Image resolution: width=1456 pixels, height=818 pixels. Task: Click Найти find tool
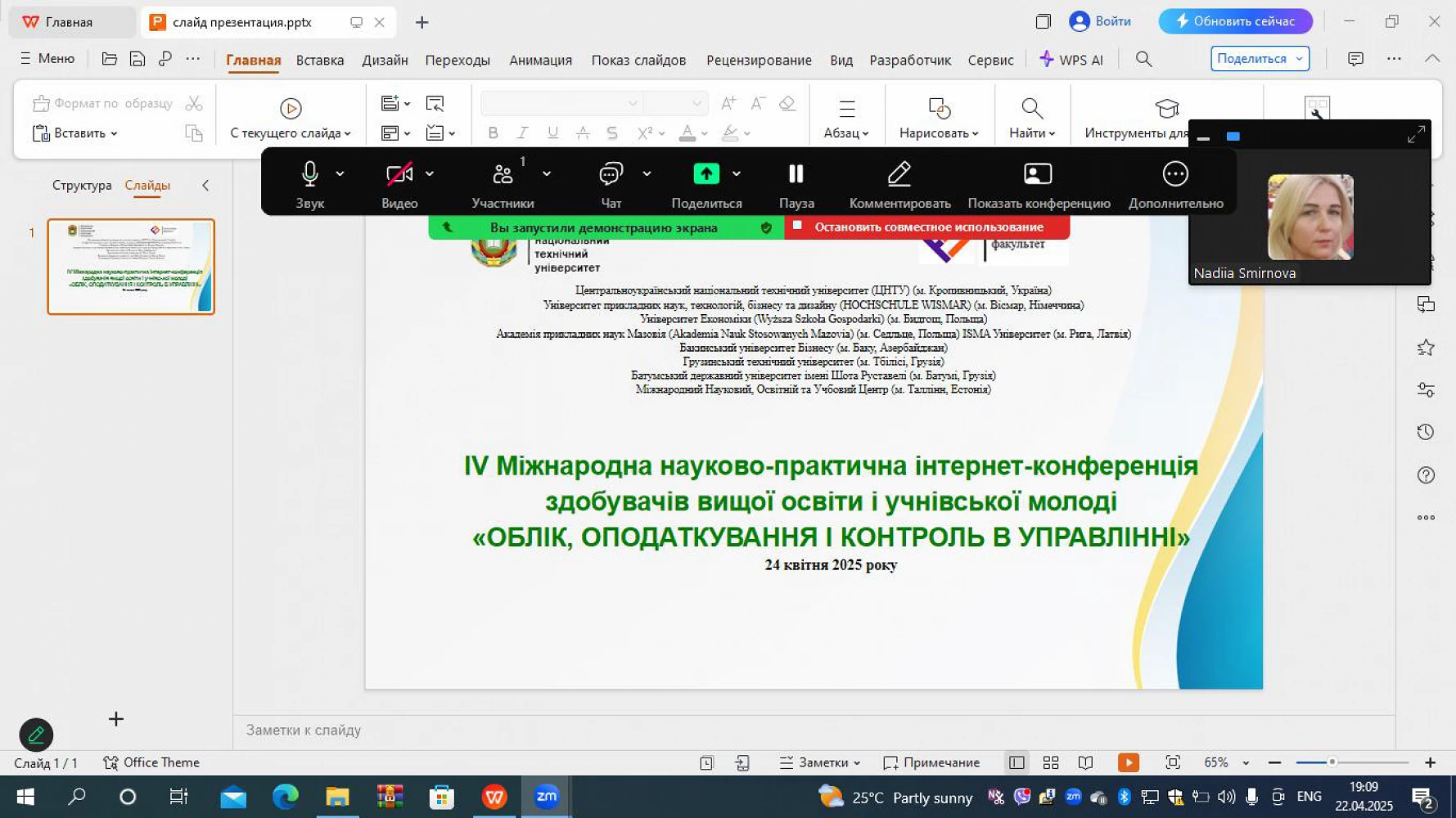pos(1031,119)
